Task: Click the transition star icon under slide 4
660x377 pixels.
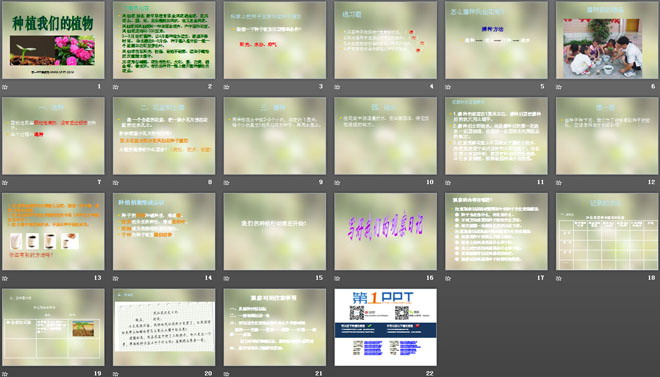Action: 337,87
